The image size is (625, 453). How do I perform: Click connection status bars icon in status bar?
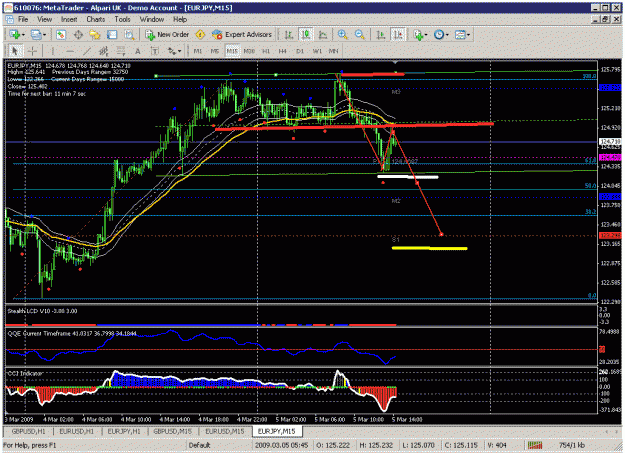pos(535,445)
